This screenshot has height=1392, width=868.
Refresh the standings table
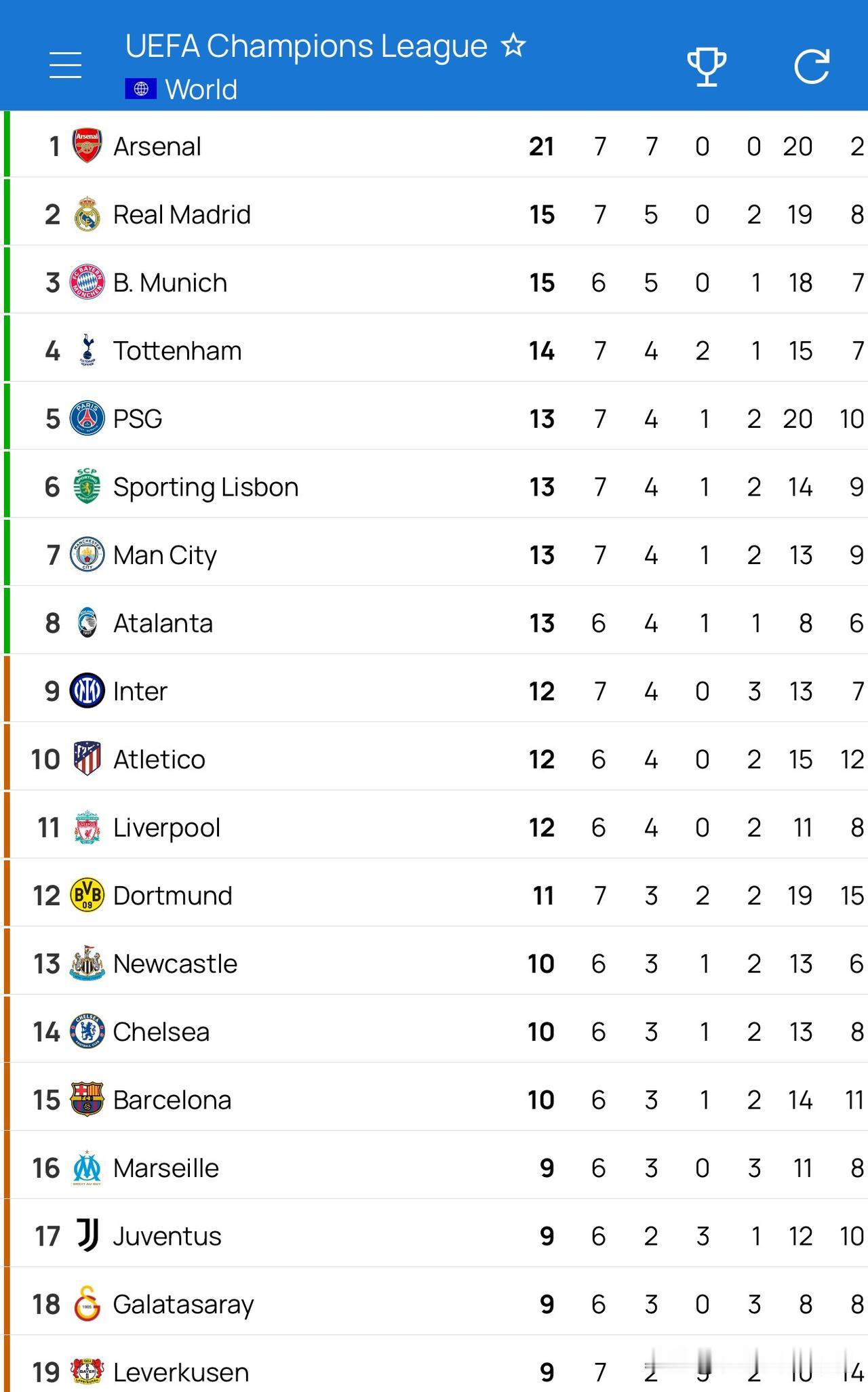click(x=812, y=66)
